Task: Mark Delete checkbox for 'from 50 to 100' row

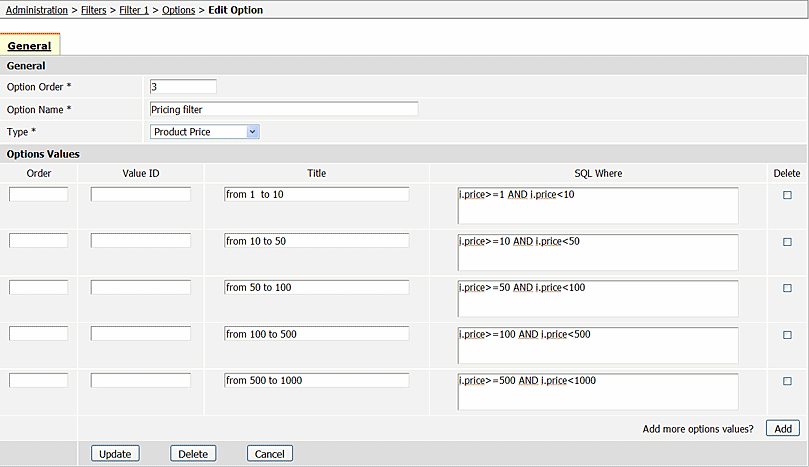Action: (x=787, y=288)
